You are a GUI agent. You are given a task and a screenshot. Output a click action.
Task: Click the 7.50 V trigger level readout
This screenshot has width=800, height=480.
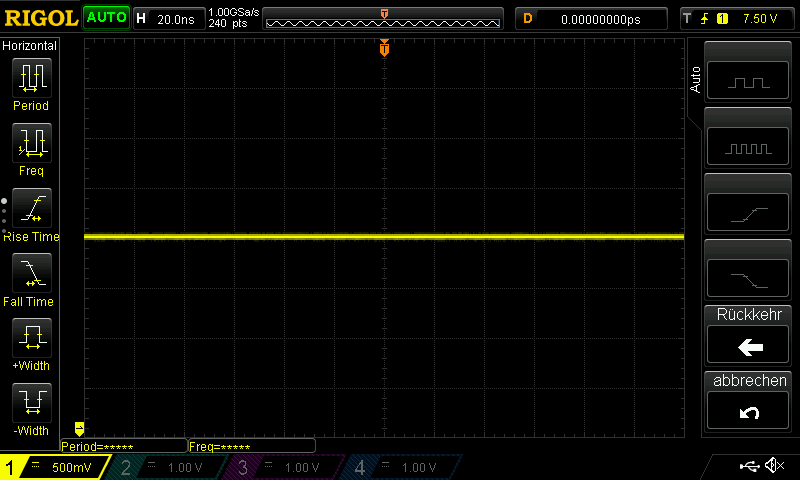click(760, 19)
